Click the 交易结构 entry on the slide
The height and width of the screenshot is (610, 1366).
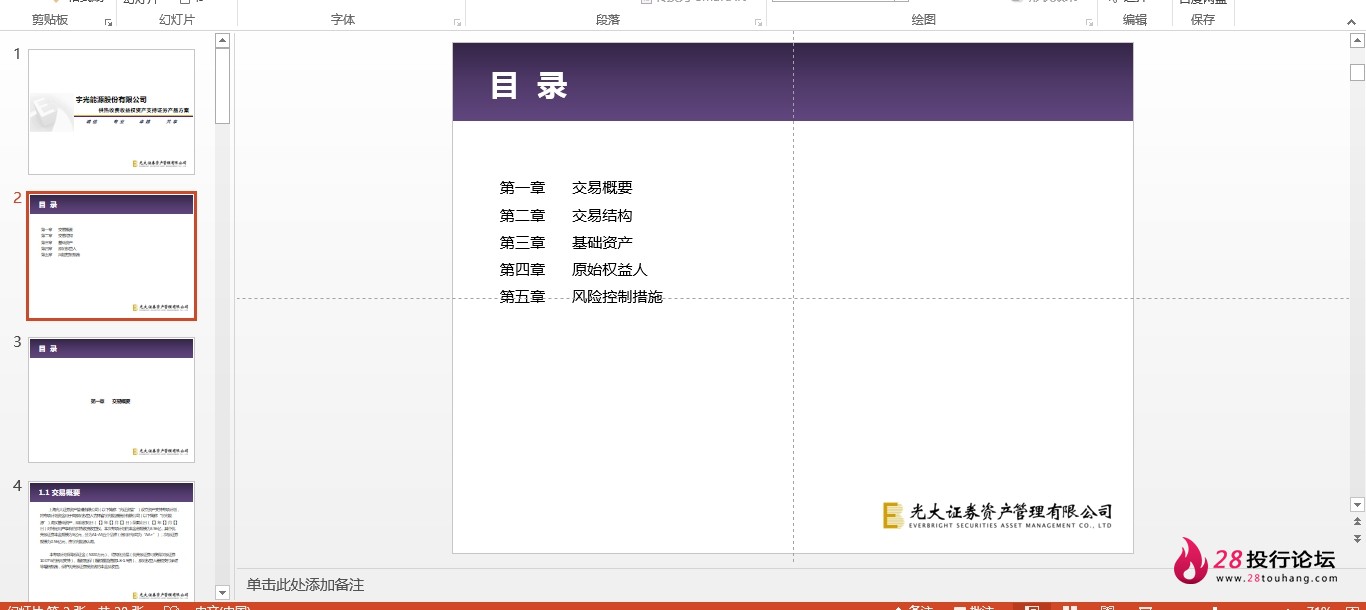point(602,216)
